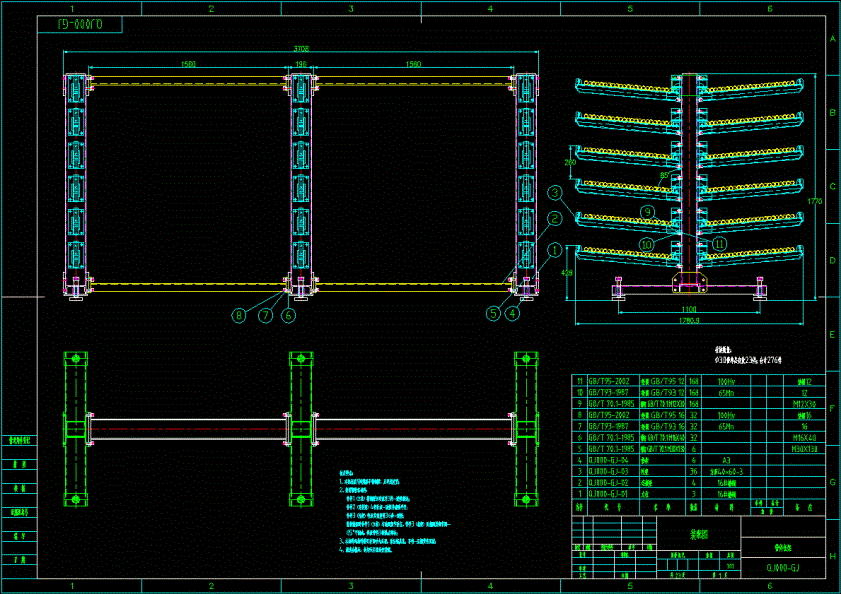Select the 260 spacing dimension

click(x=570, y=162)
